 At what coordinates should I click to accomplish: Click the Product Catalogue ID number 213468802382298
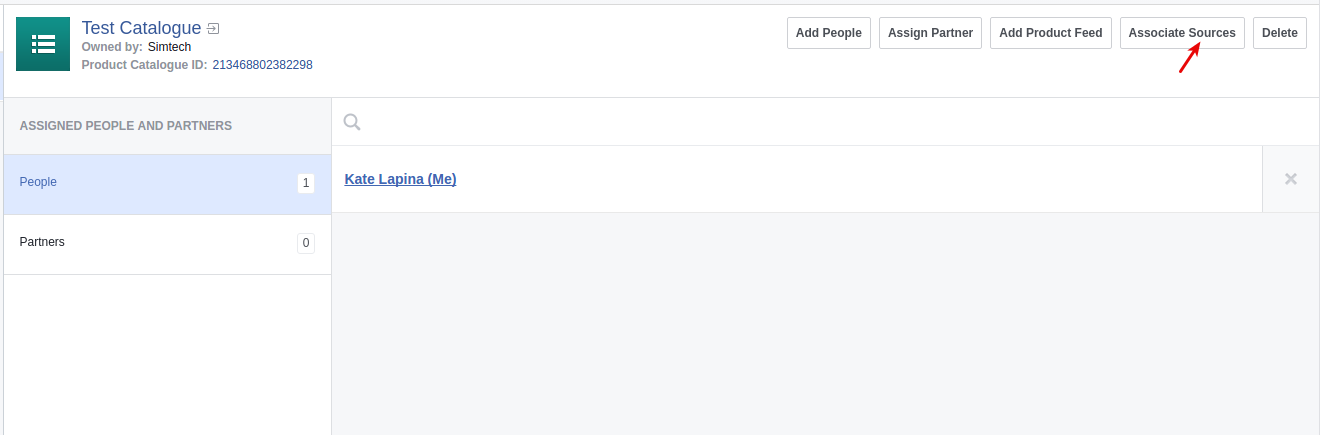[263, 65]
